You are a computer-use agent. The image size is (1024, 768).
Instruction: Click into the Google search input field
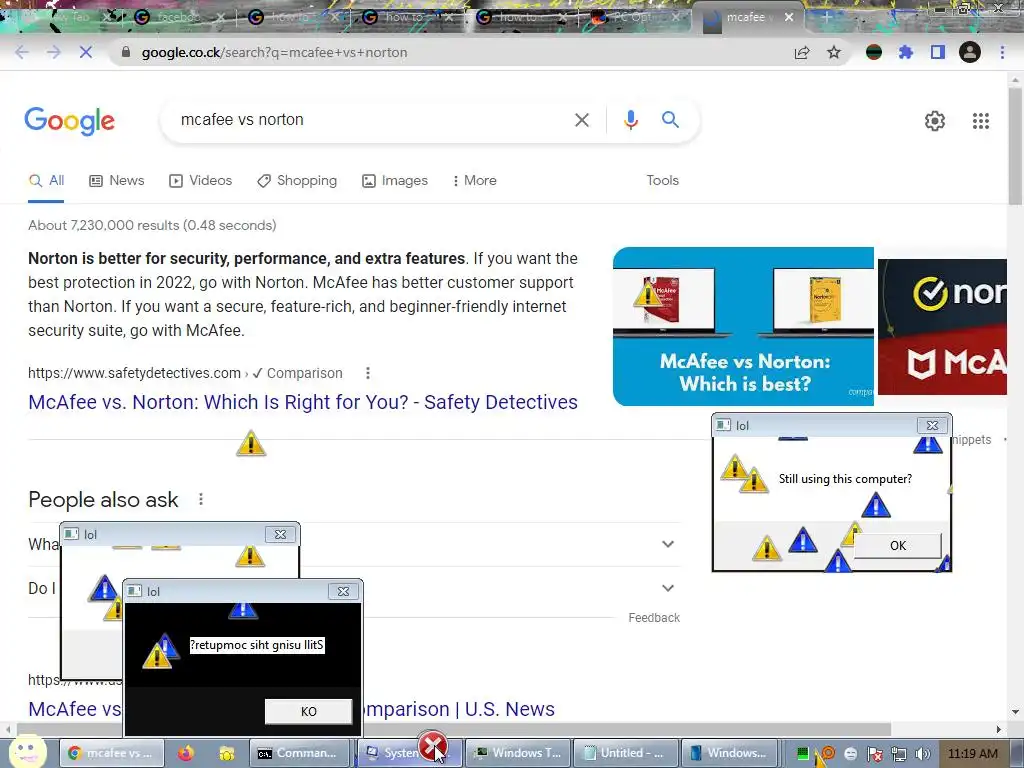tap(372, 120)
